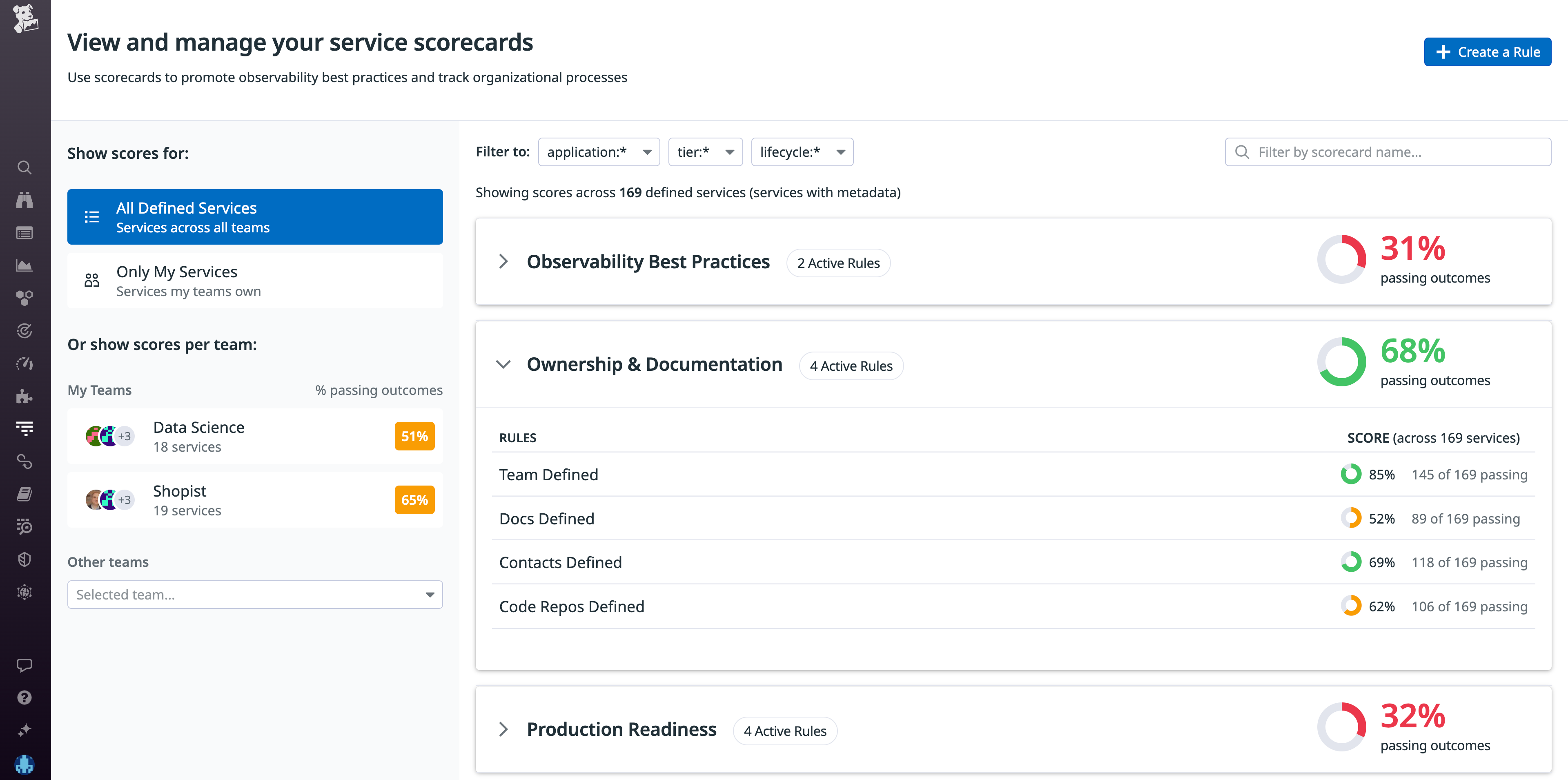Collapse the Ownership & Documentation scorecard
This screenshot has height=780, width=1568.
(503, 364)
